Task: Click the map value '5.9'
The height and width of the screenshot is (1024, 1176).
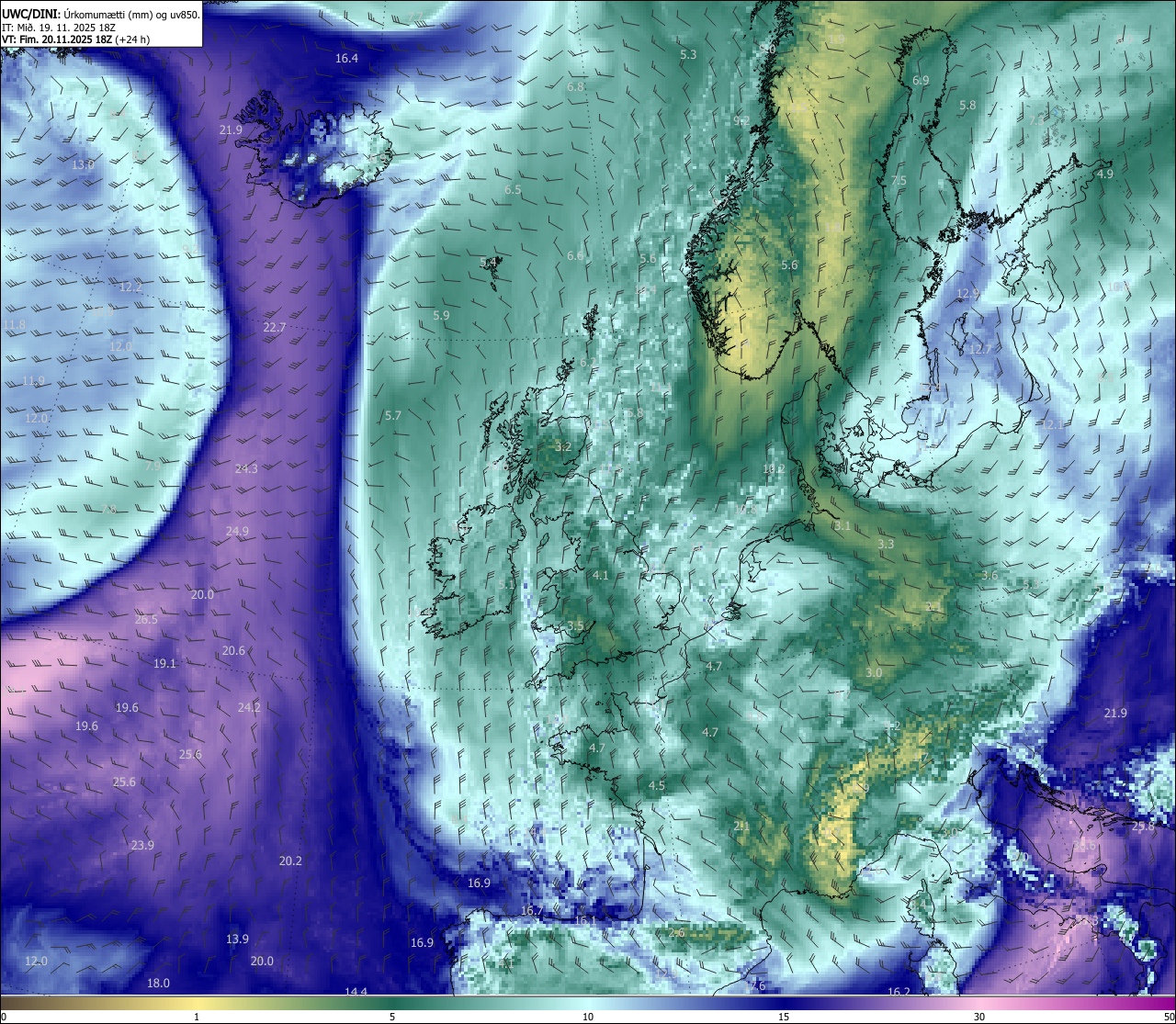Action: [441, 316]
